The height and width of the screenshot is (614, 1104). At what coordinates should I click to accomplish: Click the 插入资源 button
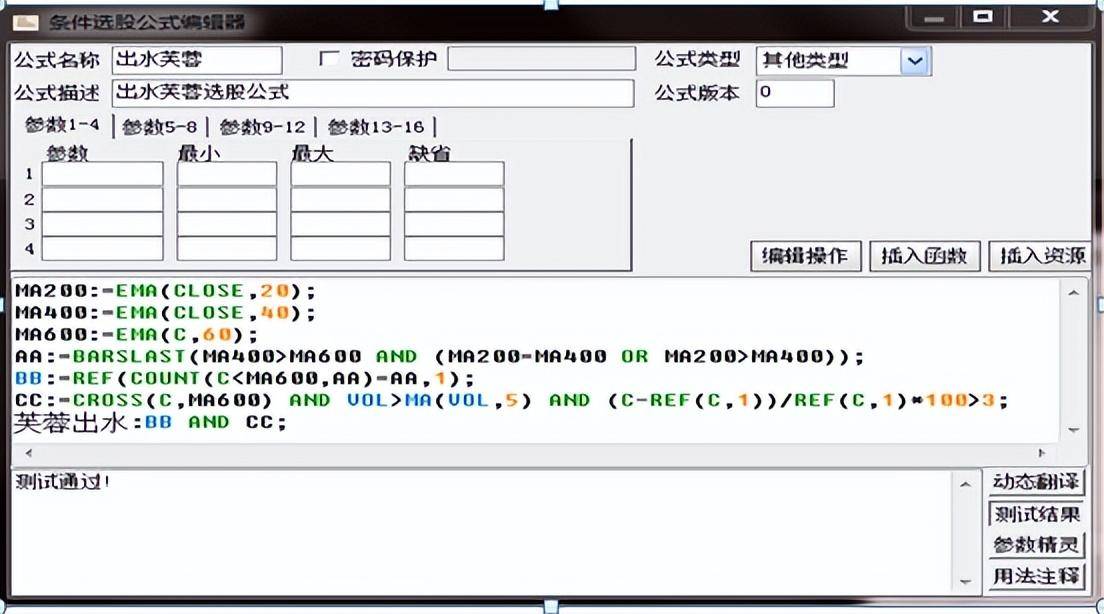1041,256
